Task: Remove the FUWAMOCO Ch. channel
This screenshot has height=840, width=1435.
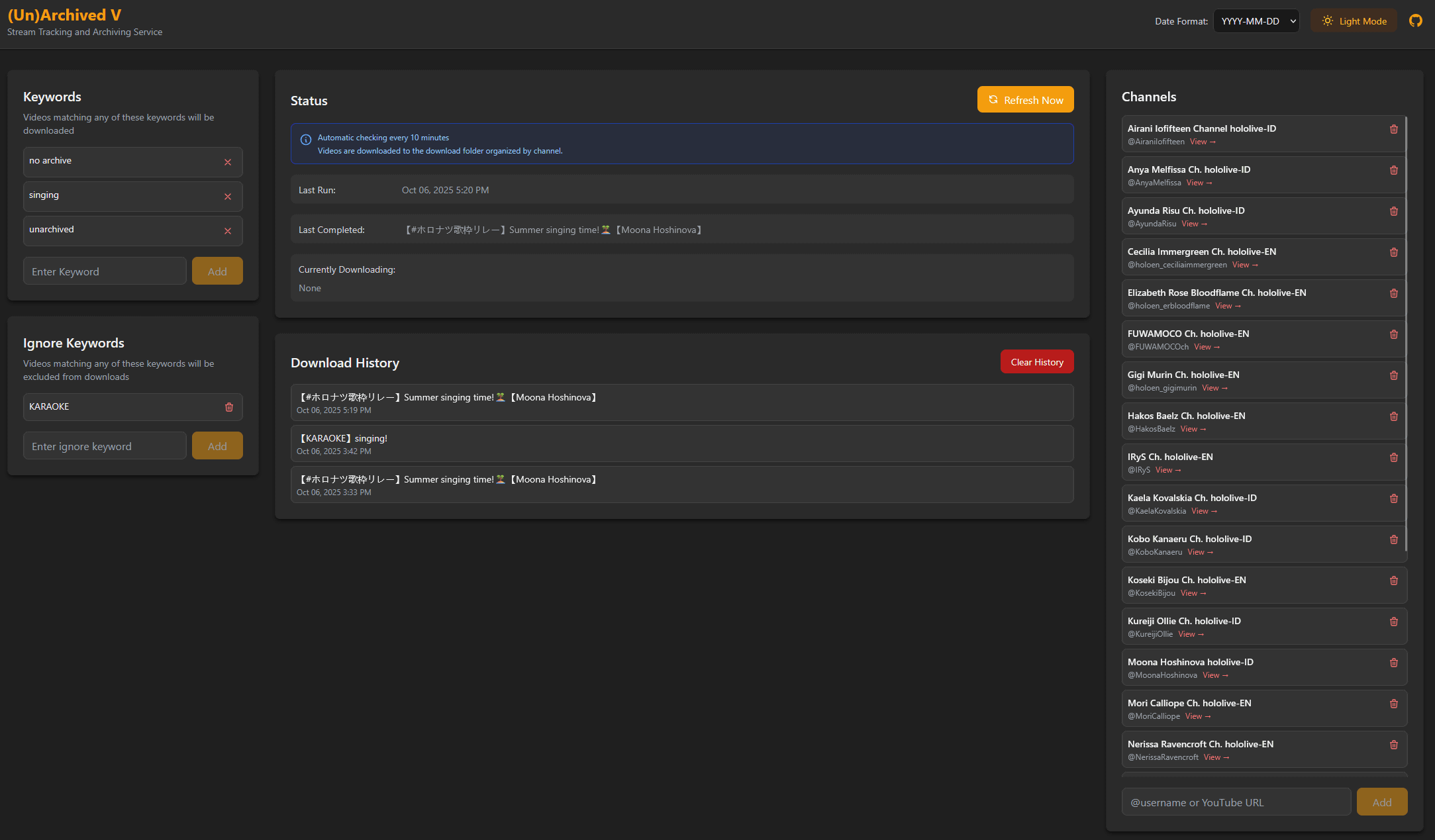Action: [1393, 334]
